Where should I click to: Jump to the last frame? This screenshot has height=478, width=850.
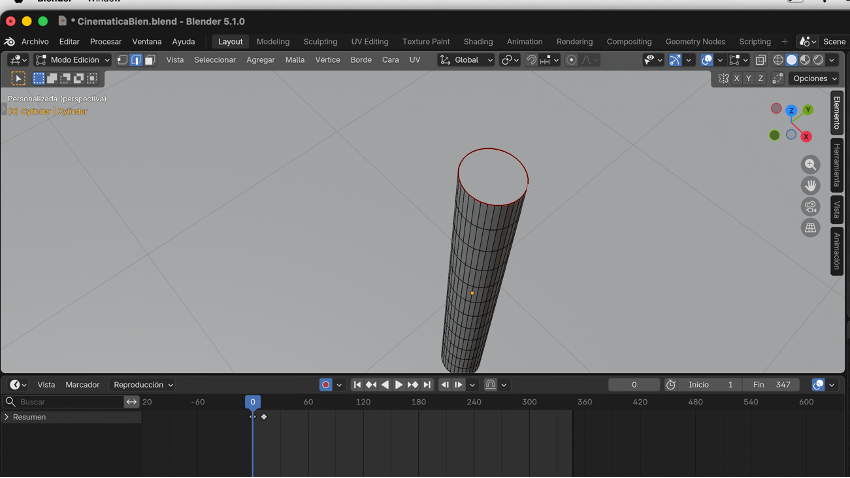(x=427, y=385)
